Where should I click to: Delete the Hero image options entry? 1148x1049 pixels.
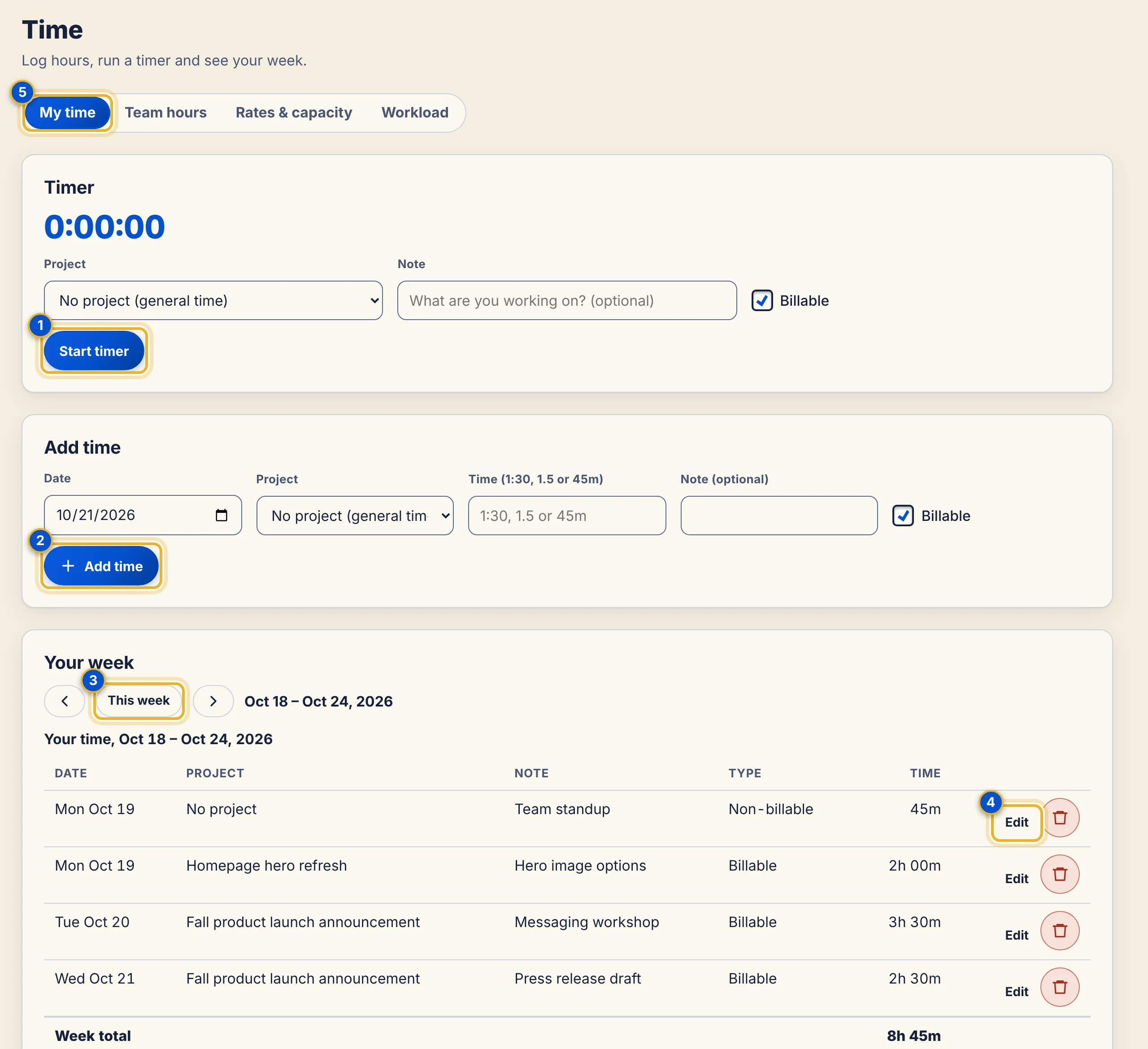pyautogui.click(x=1060, y=874)
